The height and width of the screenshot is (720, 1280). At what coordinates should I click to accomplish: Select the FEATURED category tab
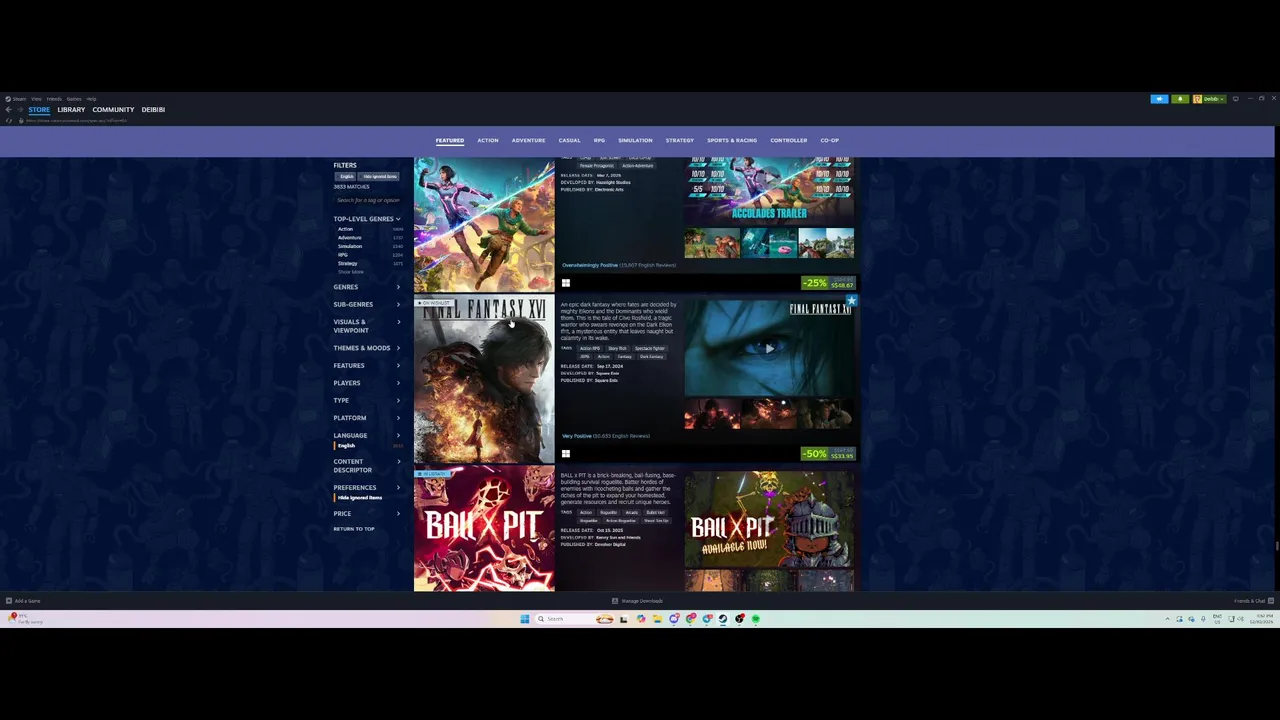point(449,140)
